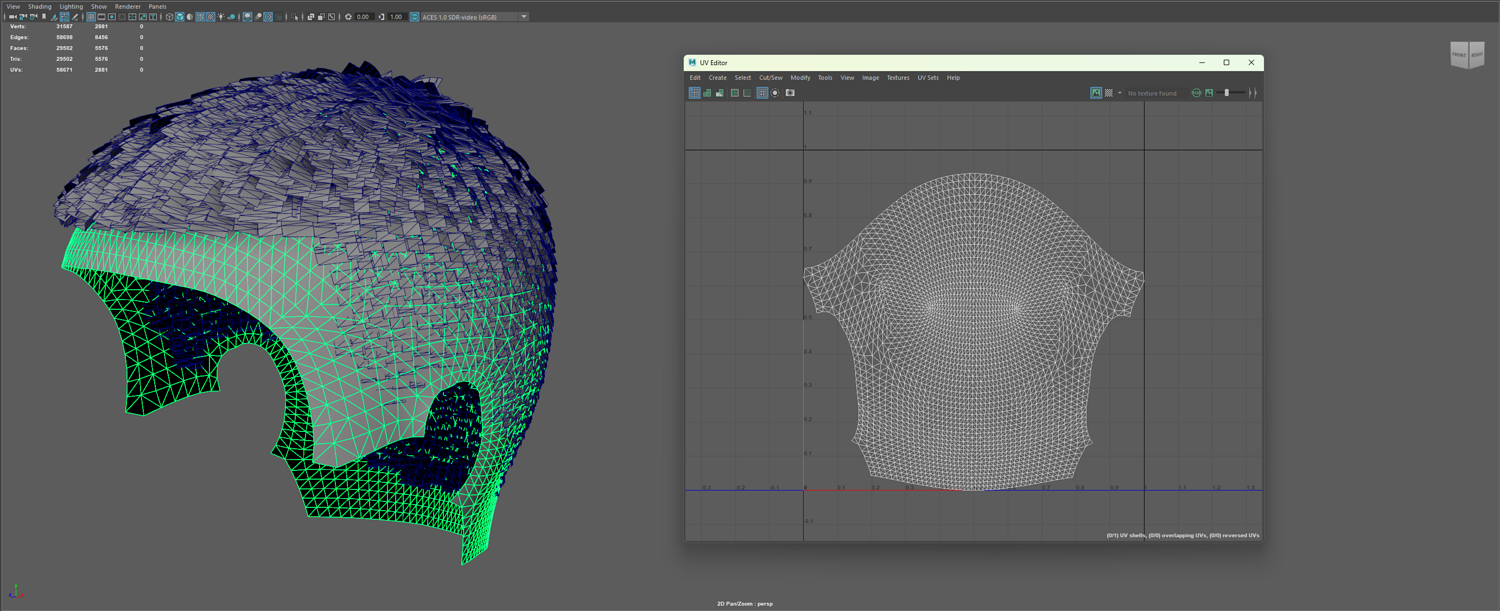Enable smooth shade all cube icon

pyautogui.click(x=180, y=17)
